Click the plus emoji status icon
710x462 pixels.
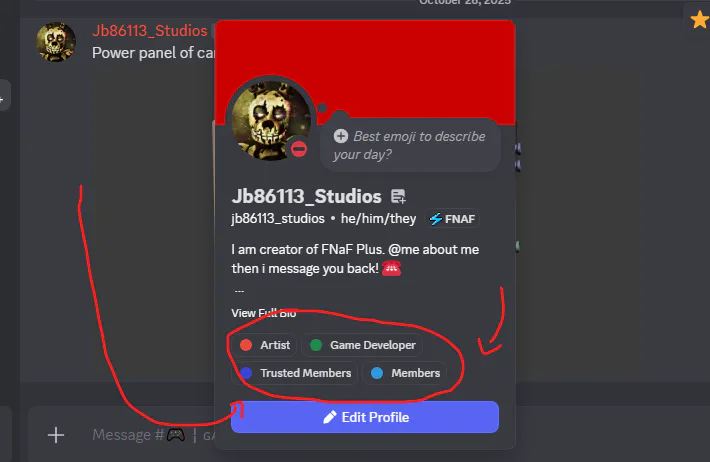coord(341,136)
